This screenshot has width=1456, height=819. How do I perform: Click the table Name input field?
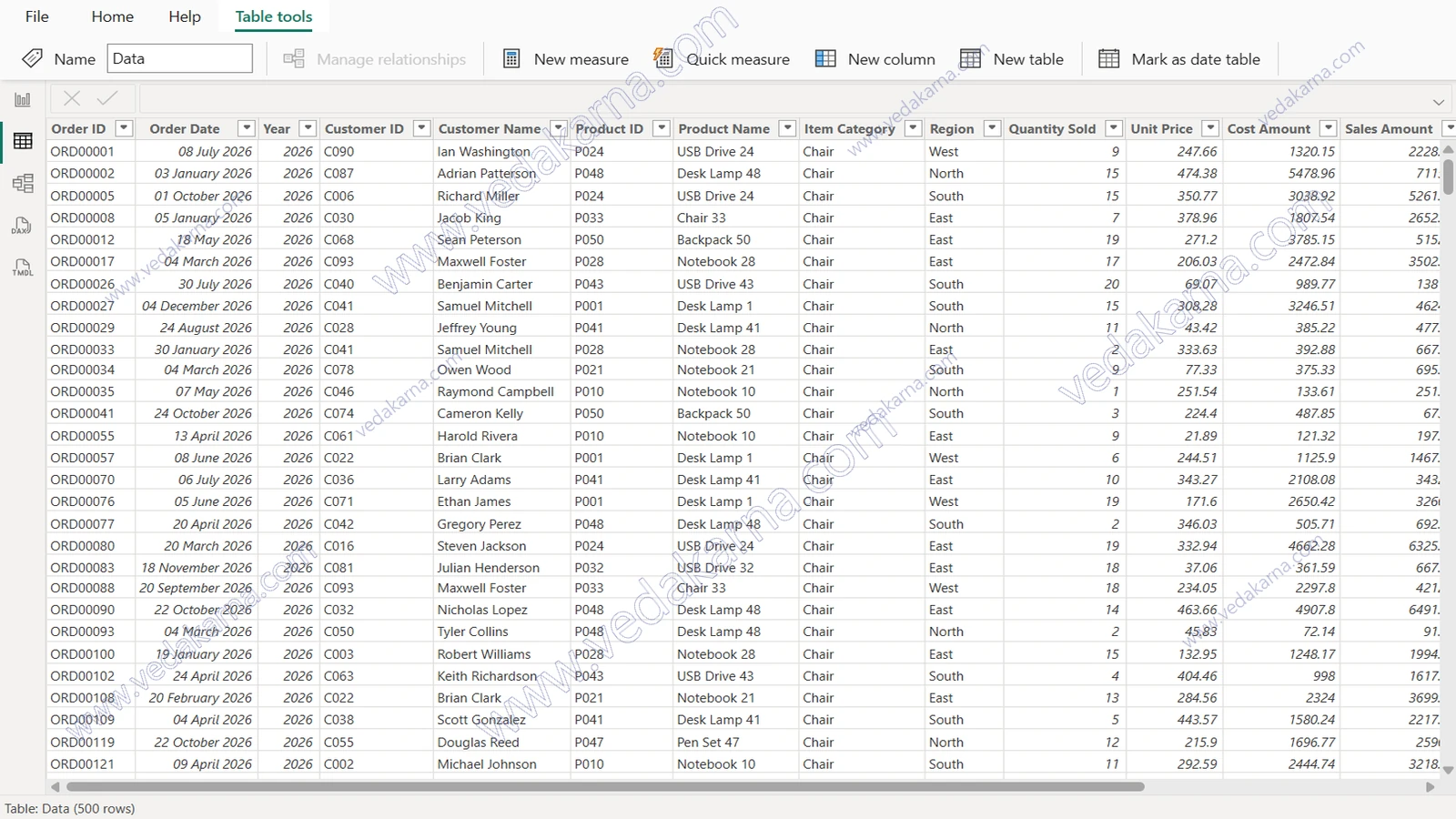click(180, 58)
